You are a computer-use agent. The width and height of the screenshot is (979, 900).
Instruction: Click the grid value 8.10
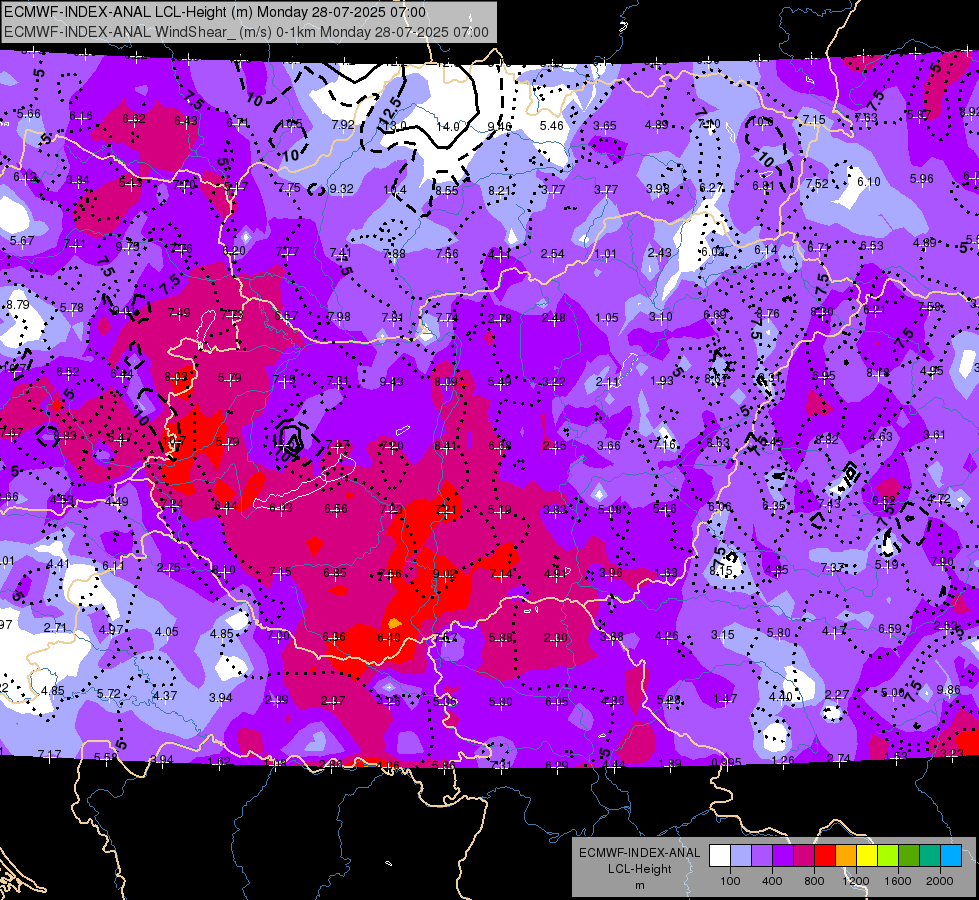(224, 570)
